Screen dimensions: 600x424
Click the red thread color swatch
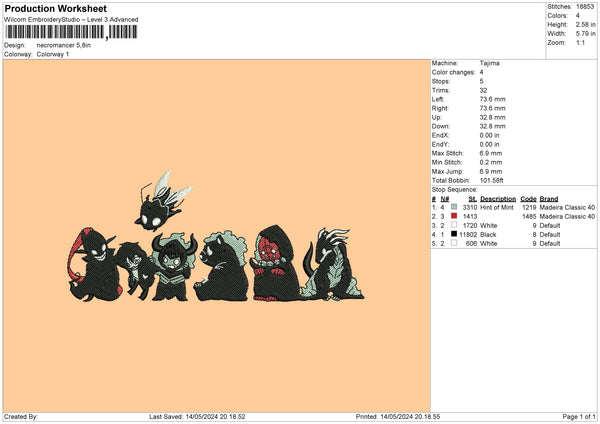point(454,216)
